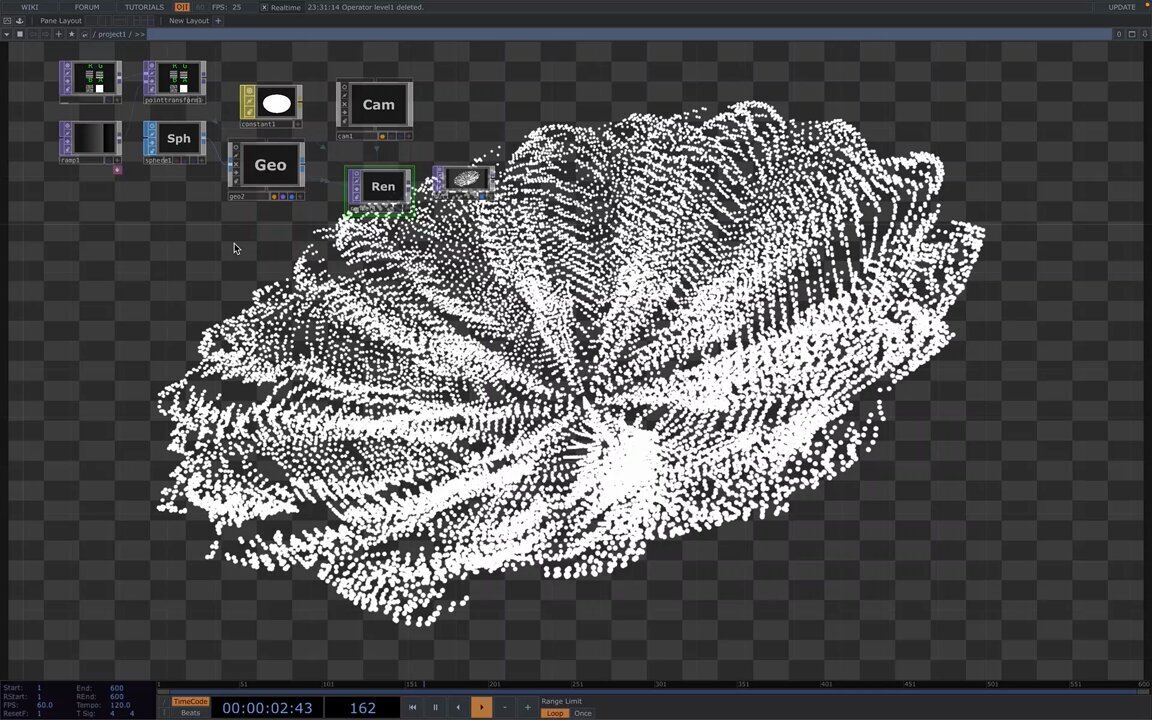Click the frame number 162 field
Viewport: 1152px width, 720px height.
[362, 708]
